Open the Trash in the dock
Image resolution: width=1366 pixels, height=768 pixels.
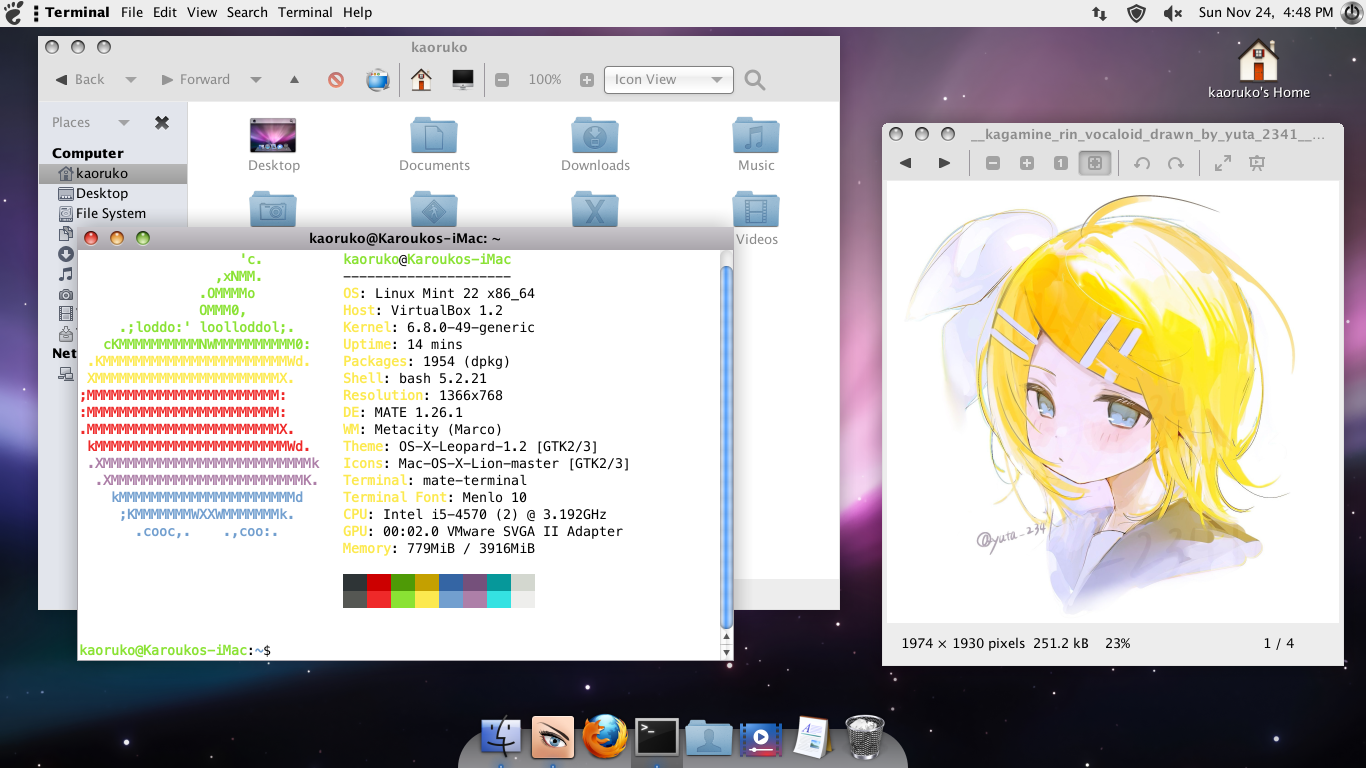point(865,738)
